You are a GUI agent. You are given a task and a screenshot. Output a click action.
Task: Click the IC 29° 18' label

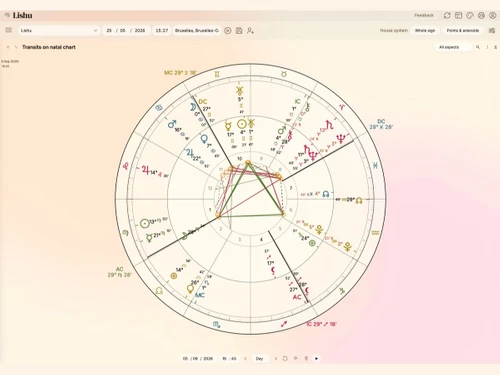(x=321, y=324)
